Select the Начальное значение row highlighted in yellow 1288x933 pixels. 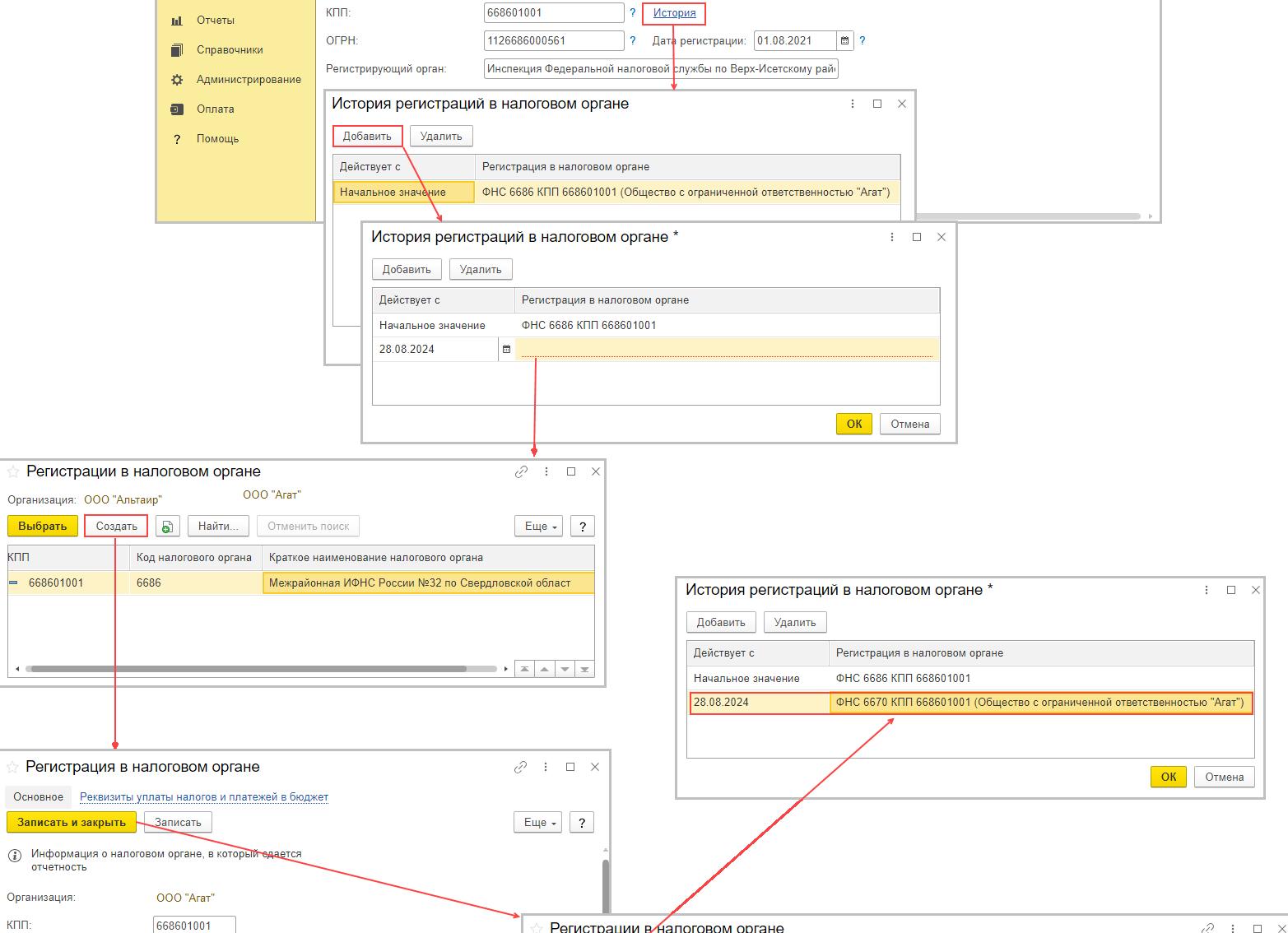[616, 192]
